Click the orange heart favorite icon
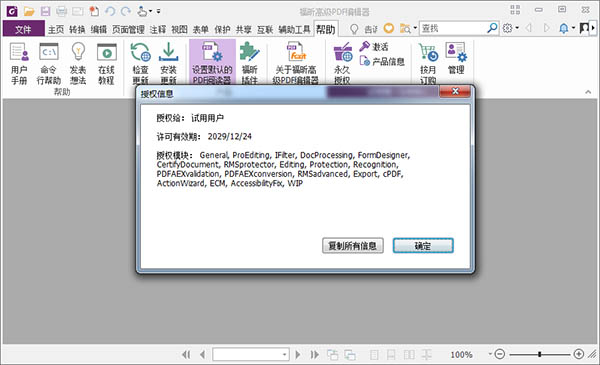The width and height of the screenshot is (600, 365). click(389, 28)
